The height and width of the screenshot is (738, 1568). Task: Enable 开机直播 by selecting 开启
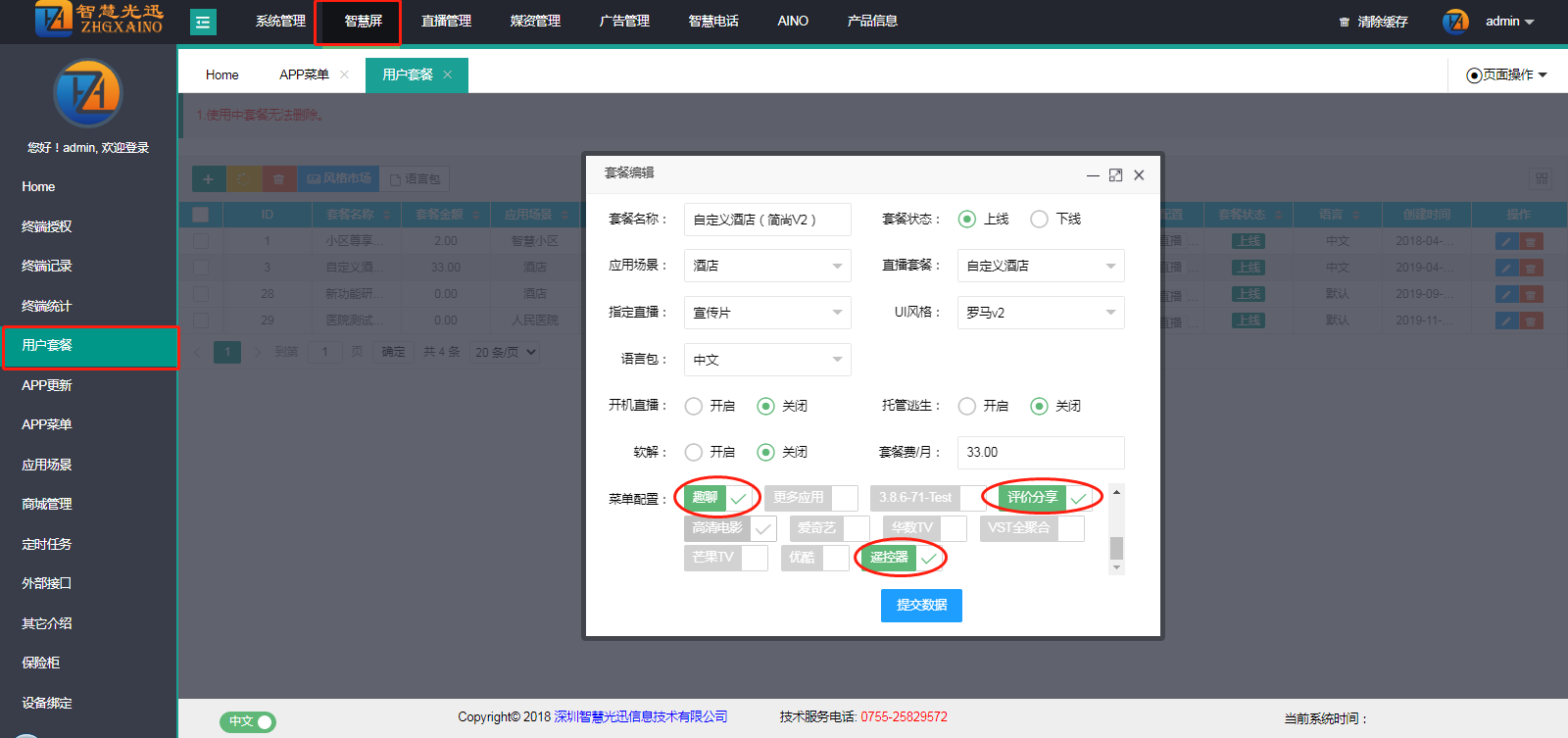click(694, 406)
